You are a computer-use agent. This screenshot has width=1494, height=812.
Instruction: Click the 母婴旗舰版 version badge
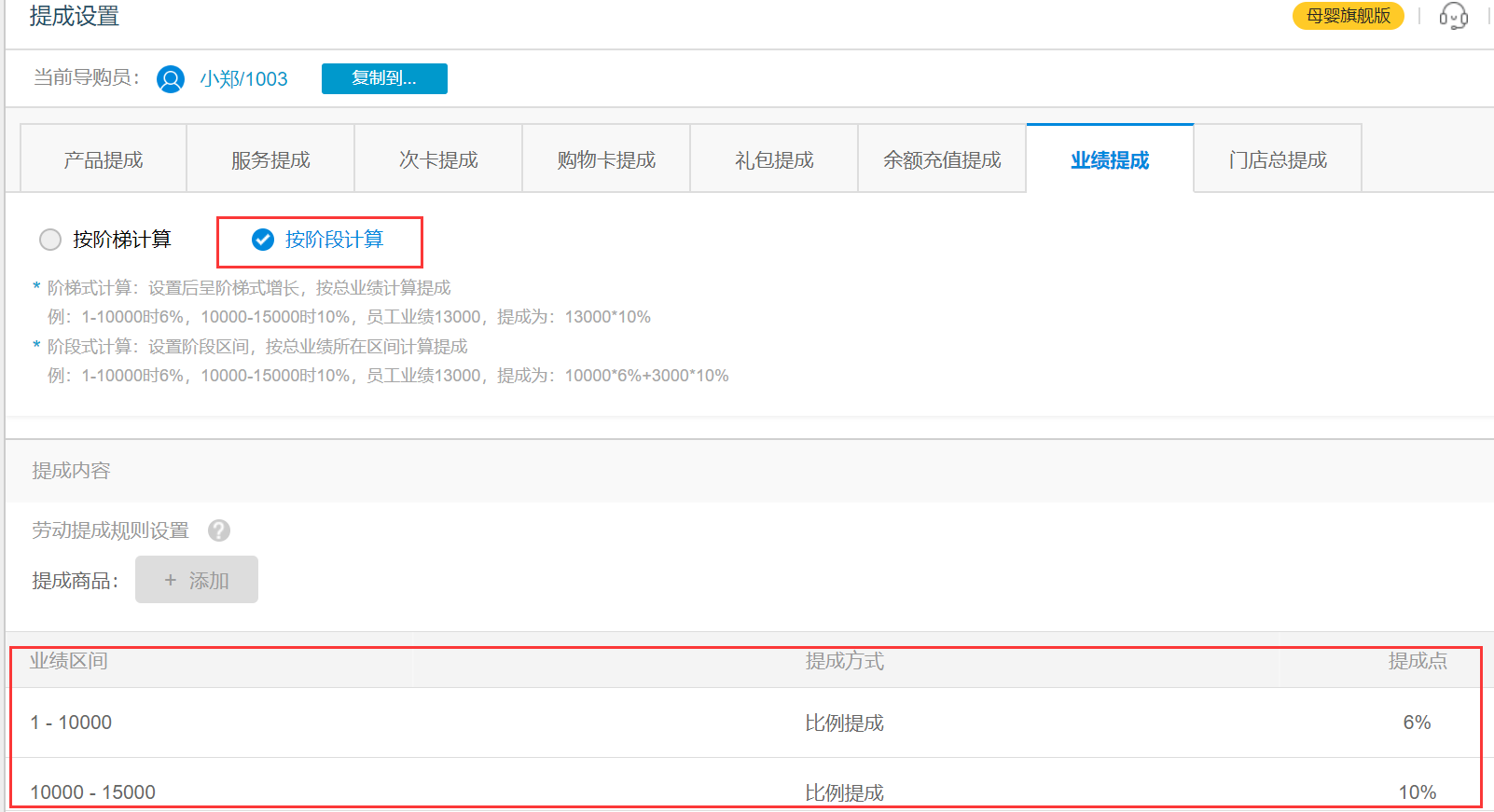point(1348,16)
